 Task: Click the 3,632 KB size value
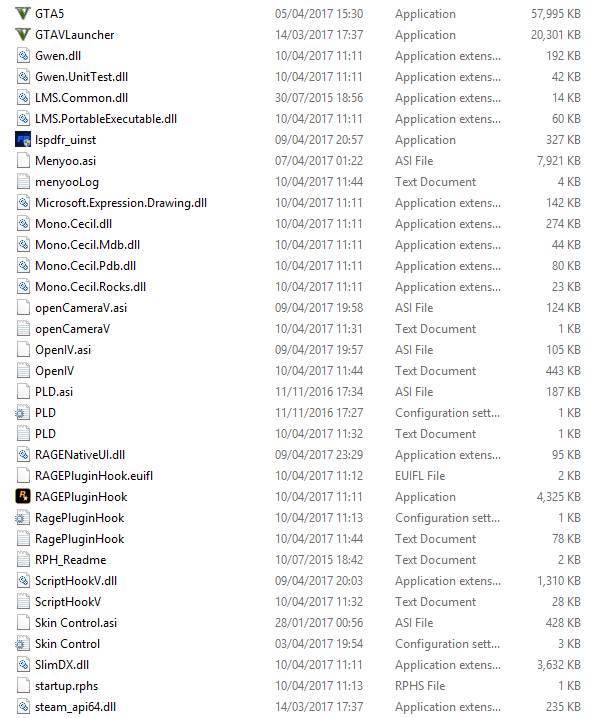coord(559,665)
